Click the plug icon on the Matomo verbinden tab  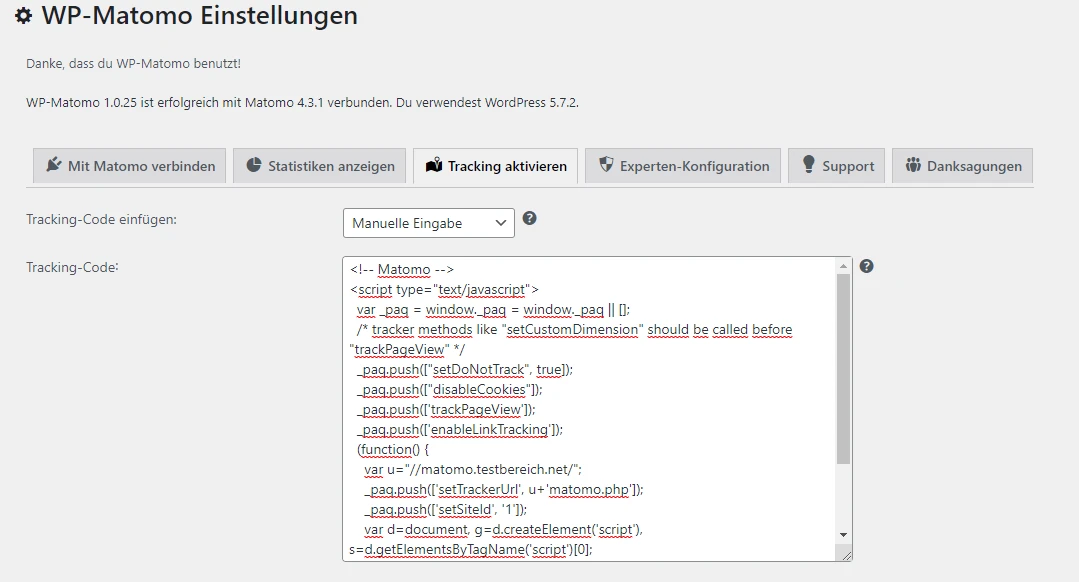pos(54,166)
